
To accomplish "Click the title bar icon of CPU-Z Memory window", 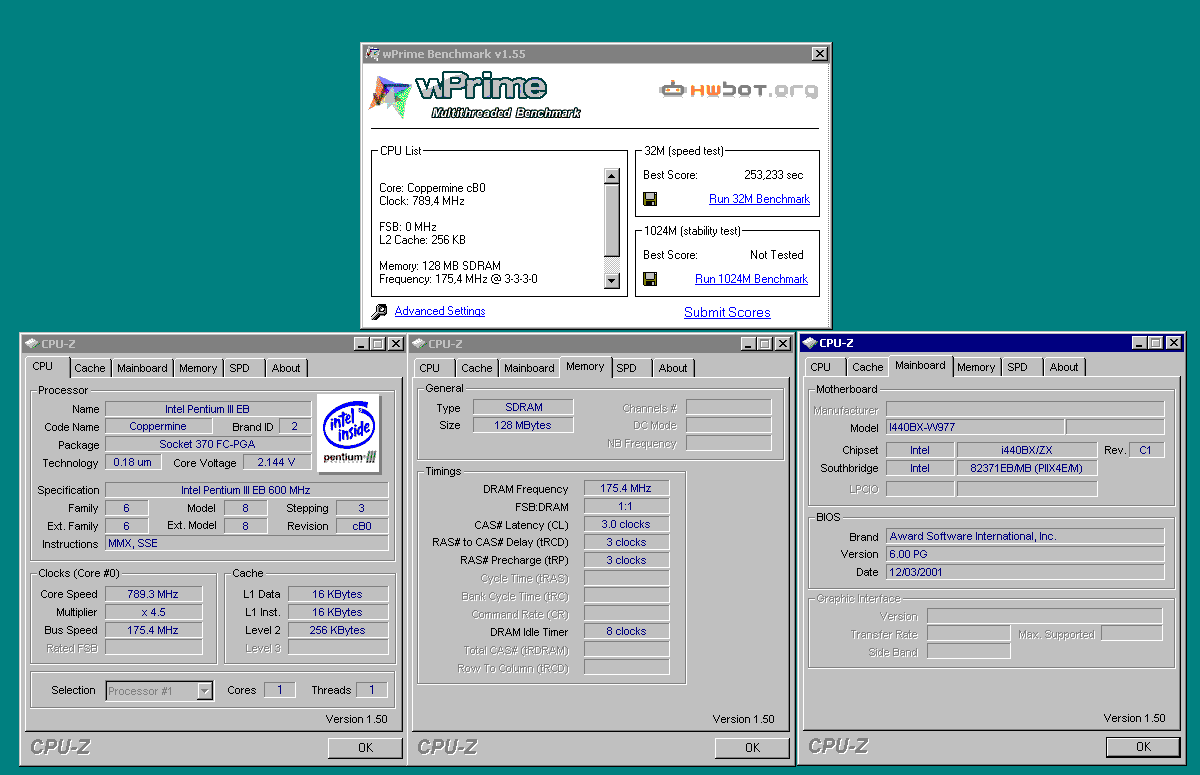I will click(x=419, y=343).
